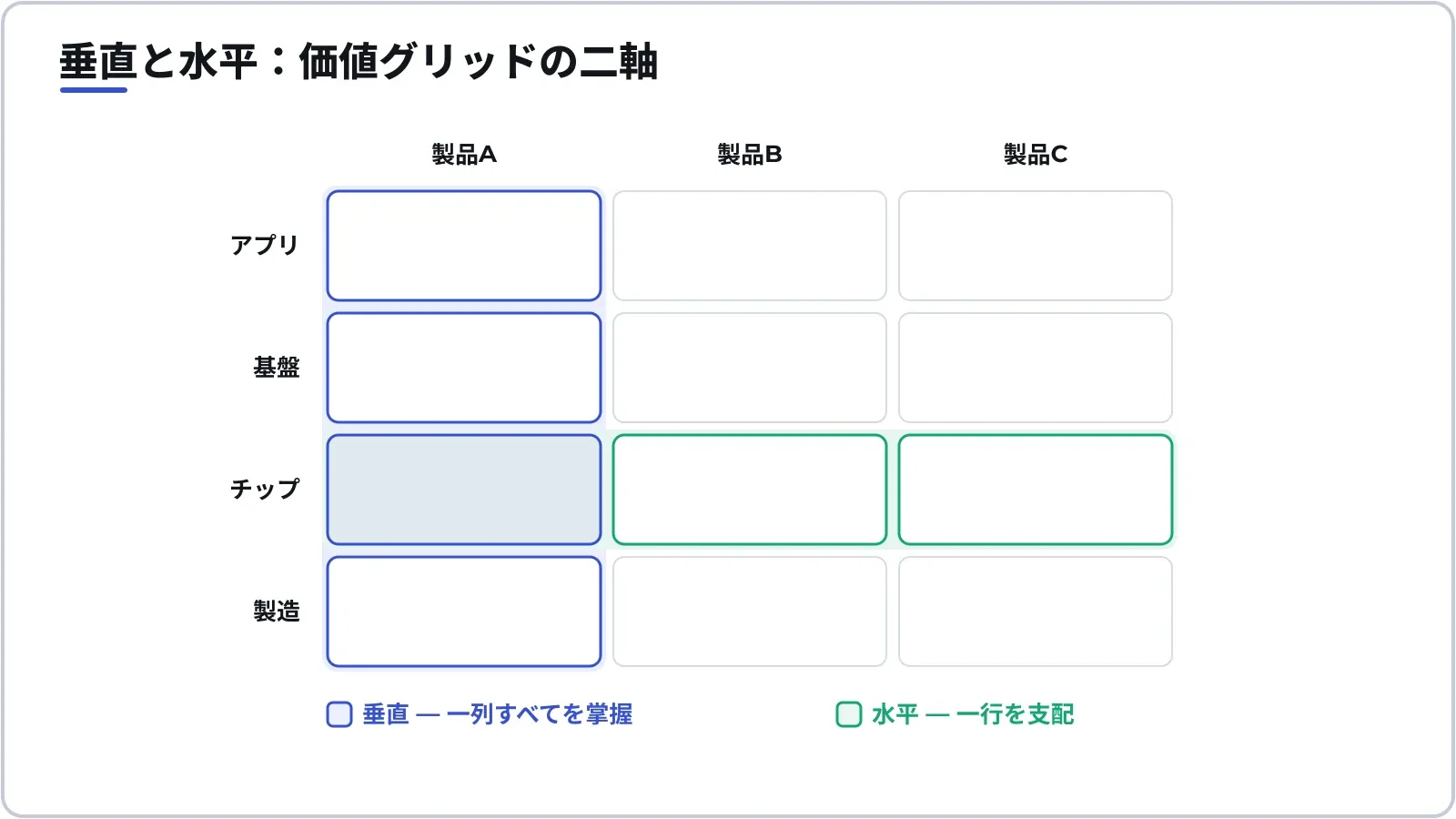
Task: Click the 製品B and アプリ cell
Action: click(750, 246)
